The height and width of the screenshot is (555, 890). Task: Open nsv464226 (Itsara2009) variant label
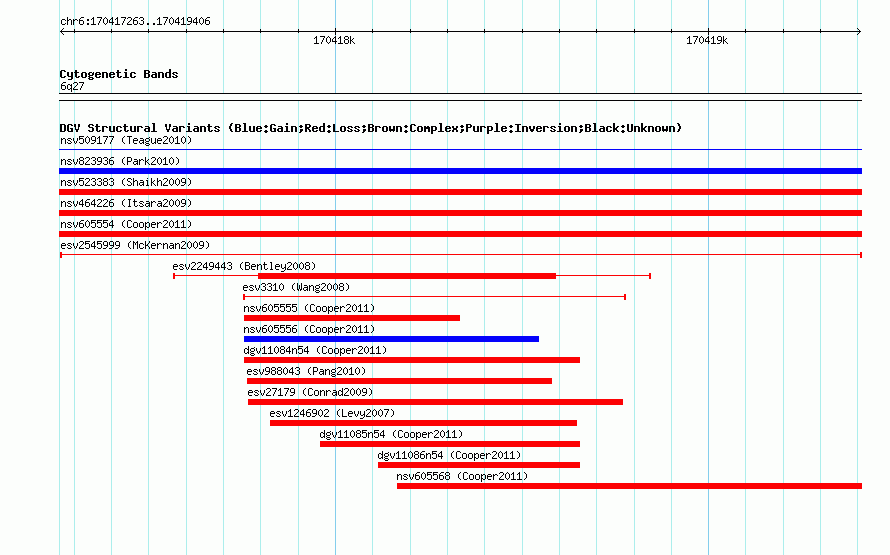126,203
